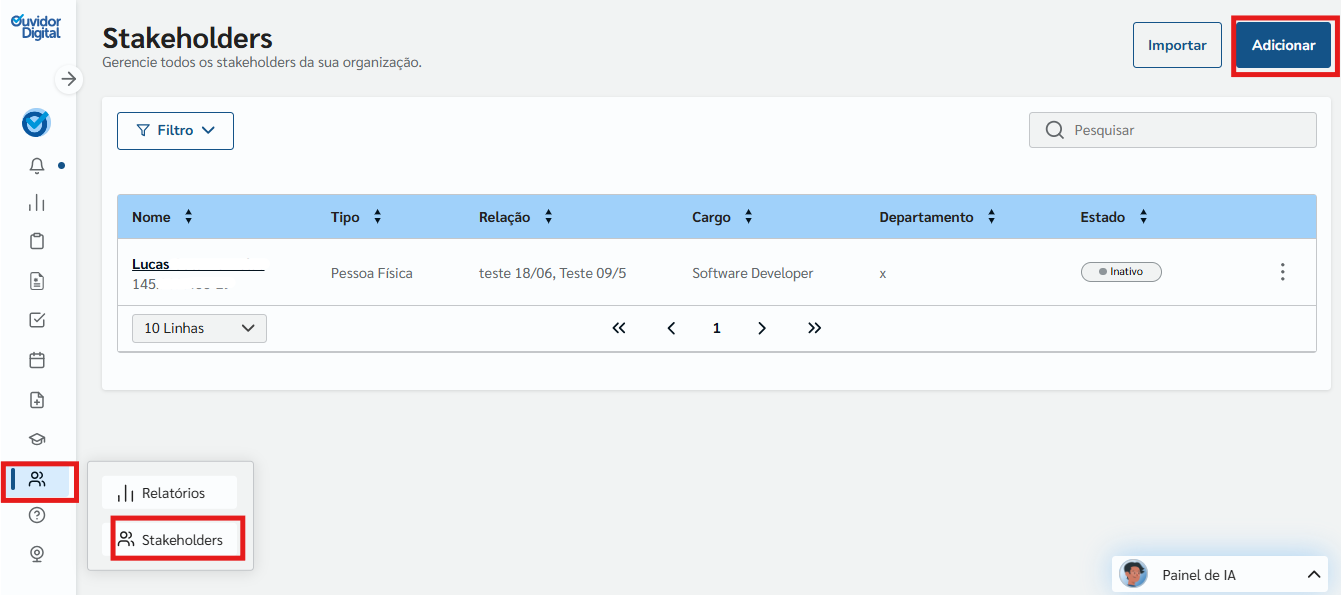Open the graduation cap training icon
The width and height of the screenshot is (1341, 595).
[x=37, y=439]
